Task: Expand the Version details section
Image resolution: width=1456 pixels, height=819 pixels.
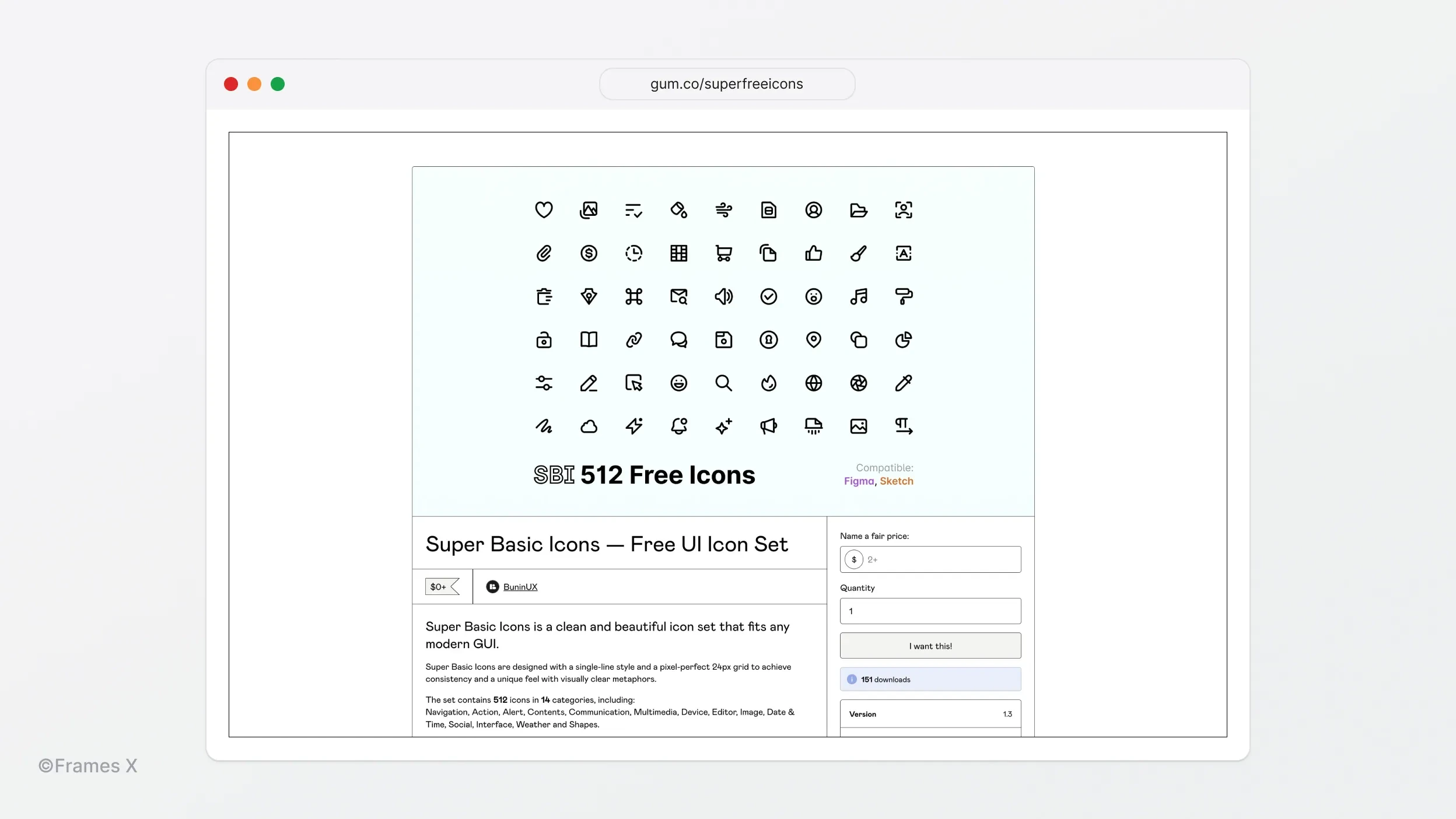Action: [x=930, y=714]
